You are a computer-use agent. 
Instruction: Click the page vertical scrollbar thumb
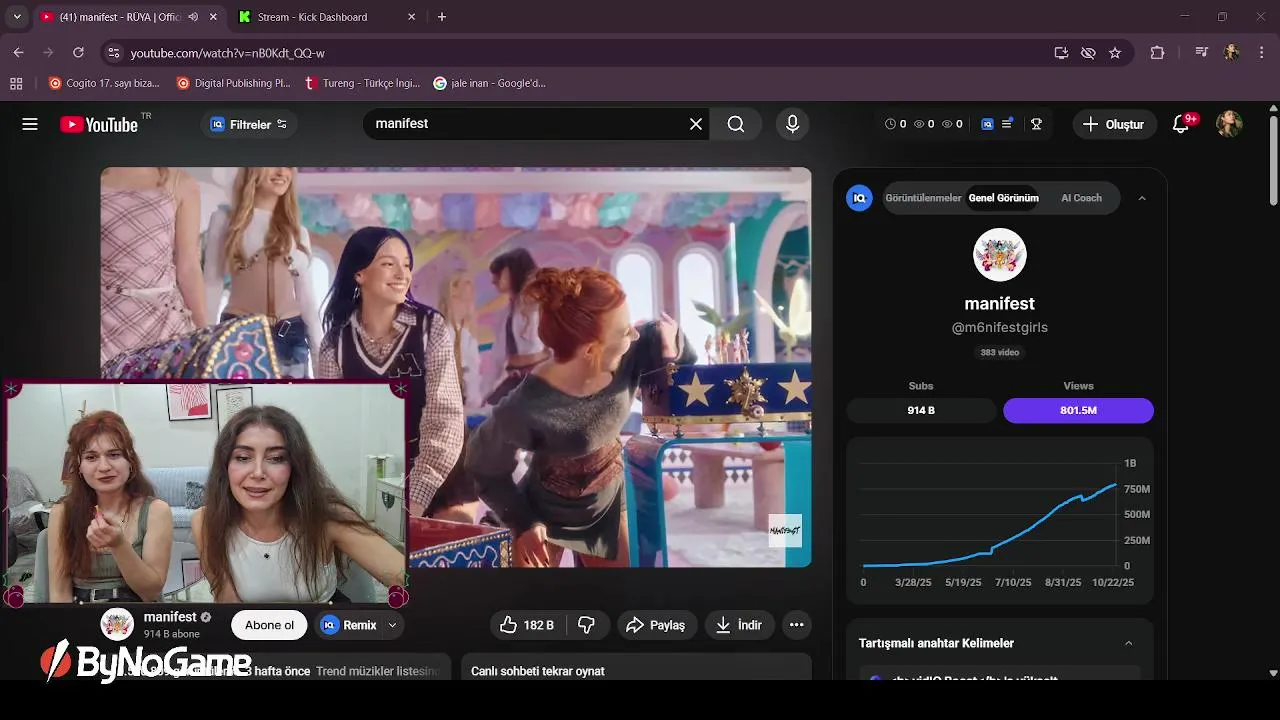(x=1273, y=160)
